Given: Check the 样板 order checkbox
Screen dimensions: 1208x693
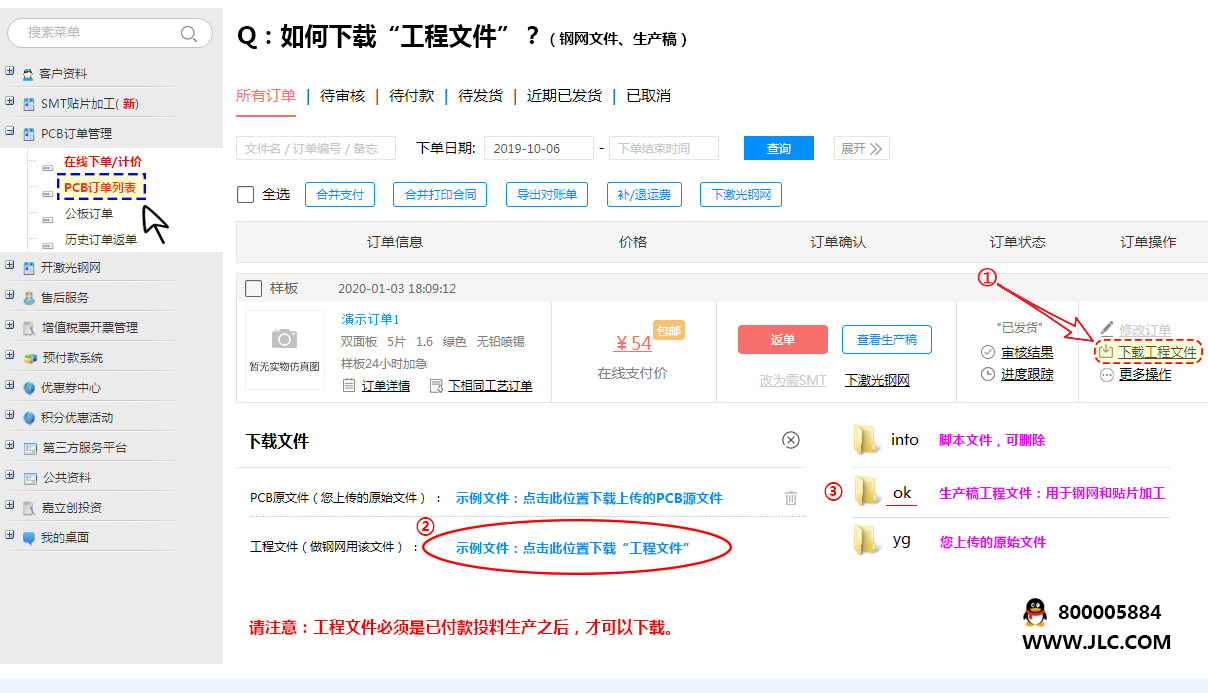Looking at the screenshot, I should 254,289.
